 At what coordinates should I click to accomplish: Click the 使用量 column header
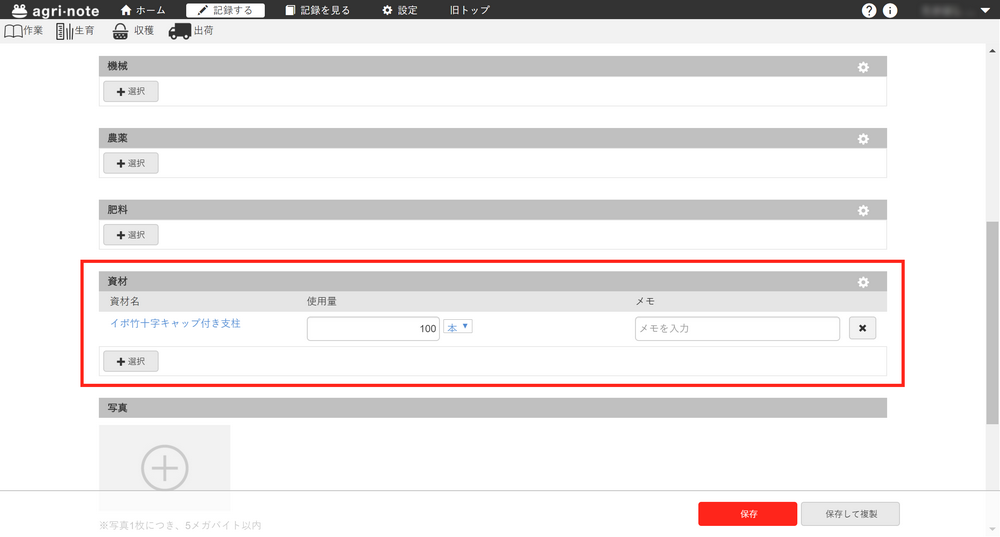tap(321, 301)
